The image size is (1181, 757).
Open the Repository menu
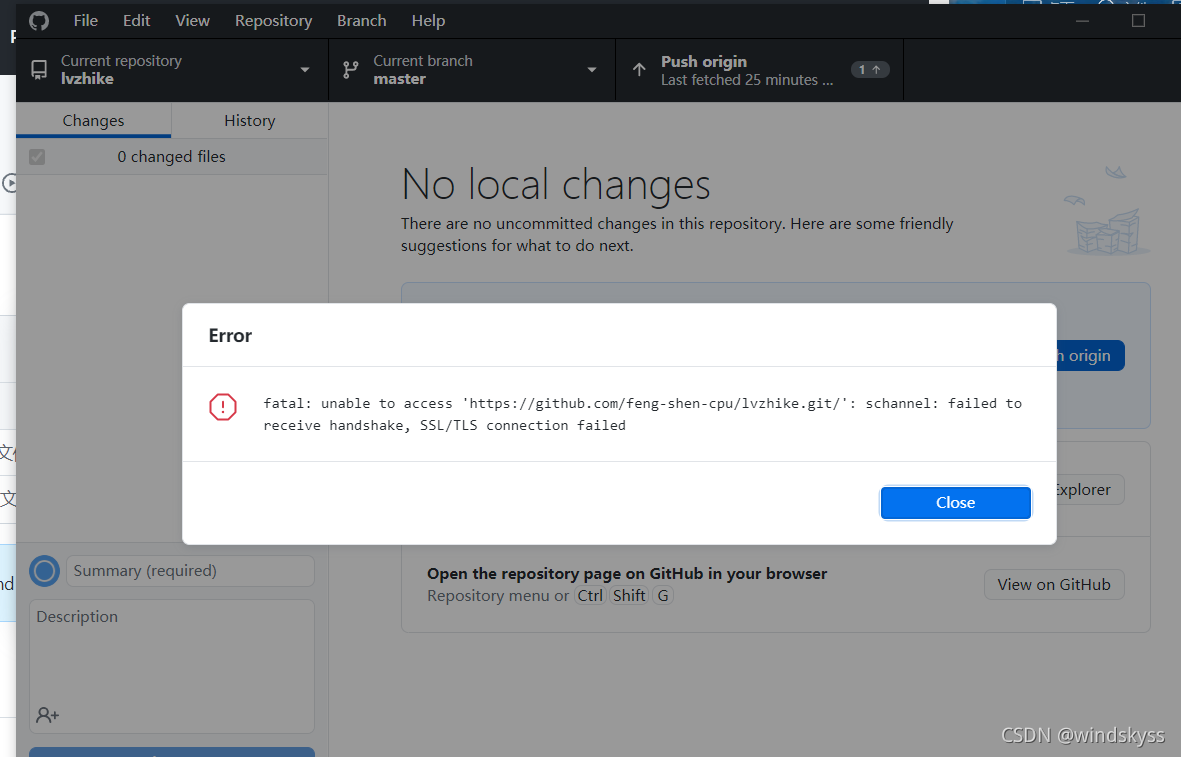[273, 20]
